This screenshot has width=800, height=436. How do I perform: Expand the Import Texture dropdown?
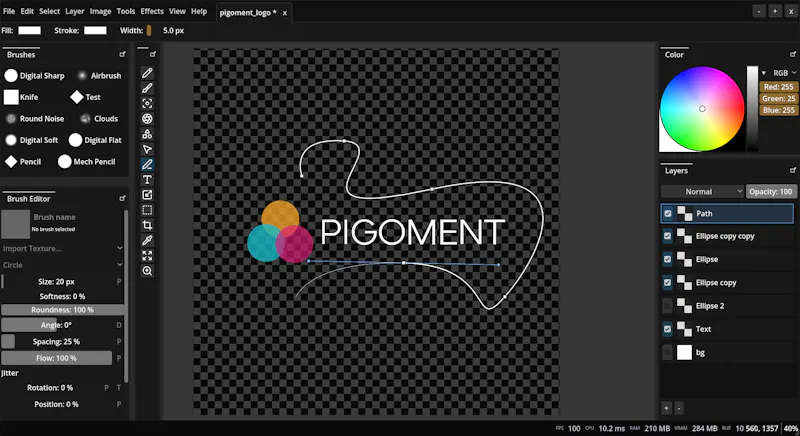click(x=62, y=248)
